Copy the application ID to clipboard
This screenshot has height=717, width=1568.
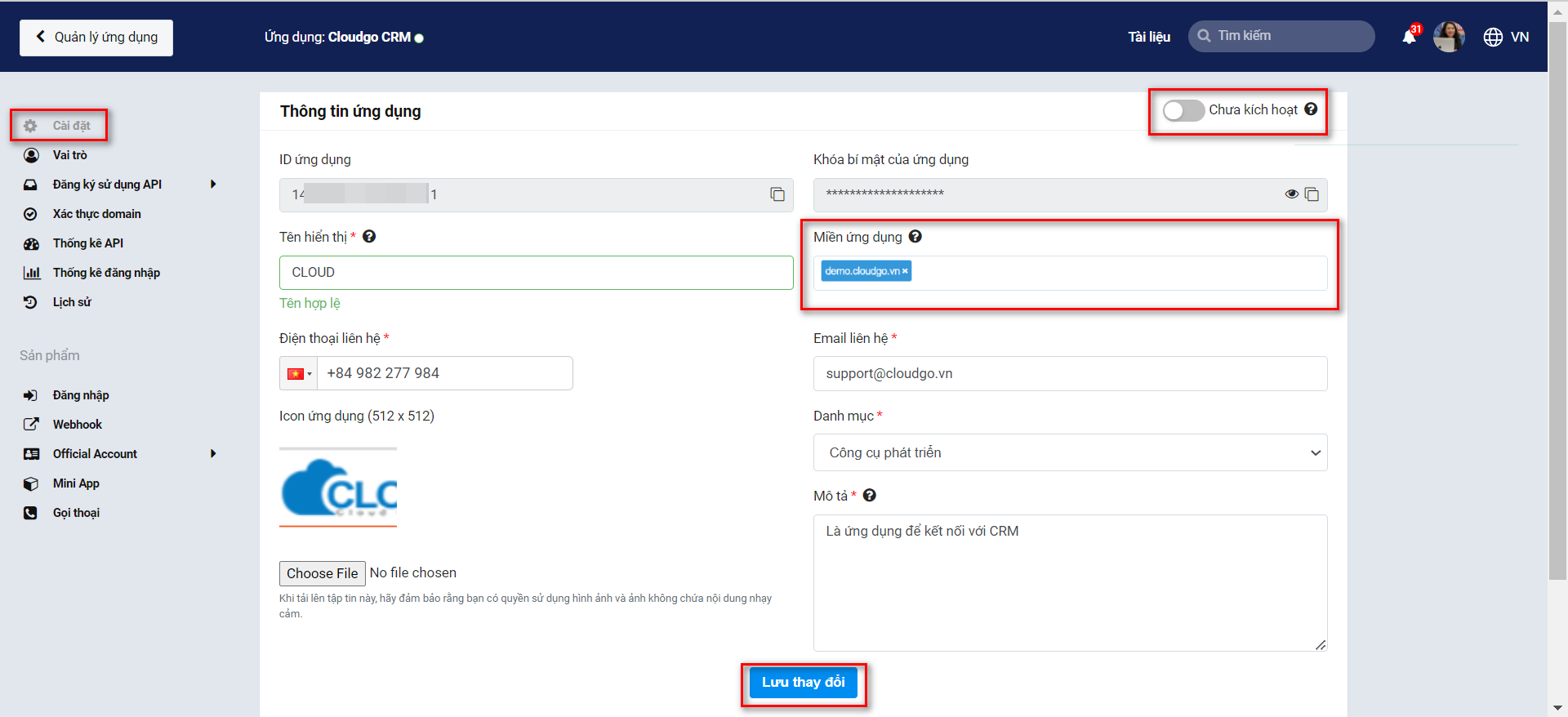(777, 194)
